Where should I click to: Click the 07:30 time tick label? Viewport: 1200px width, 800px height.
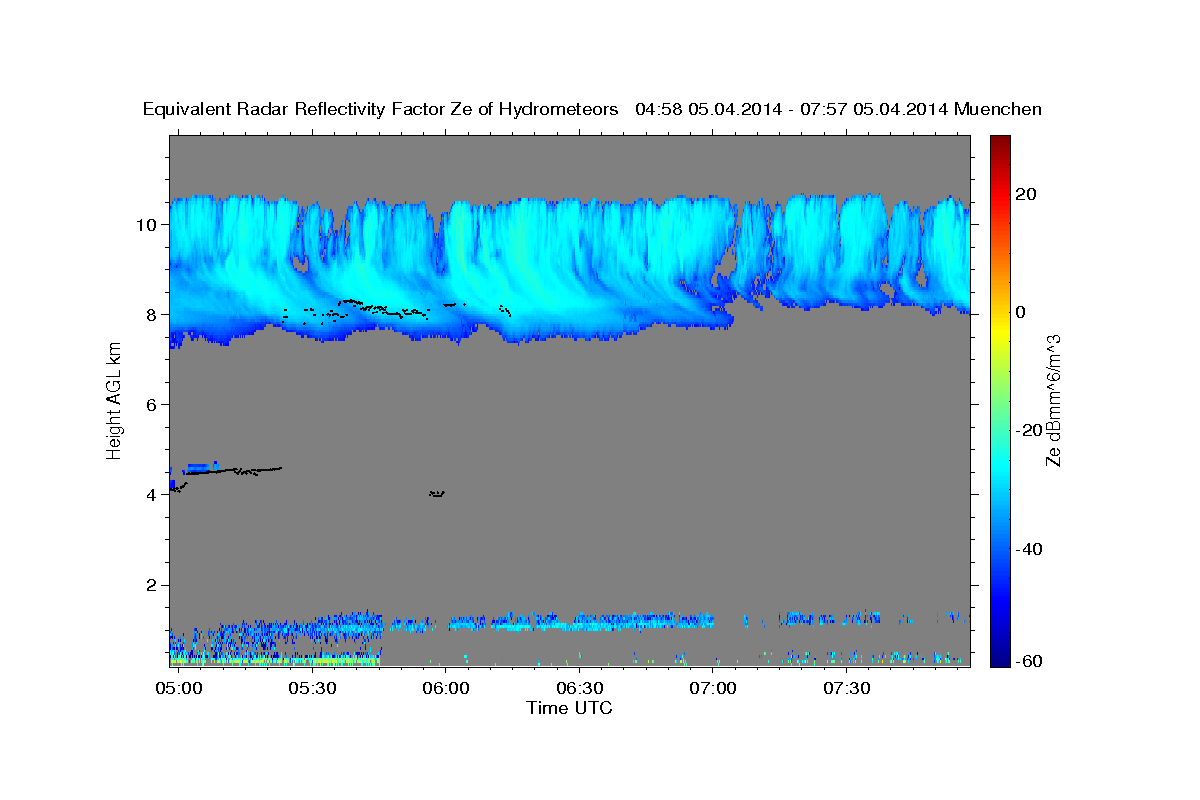846,688
